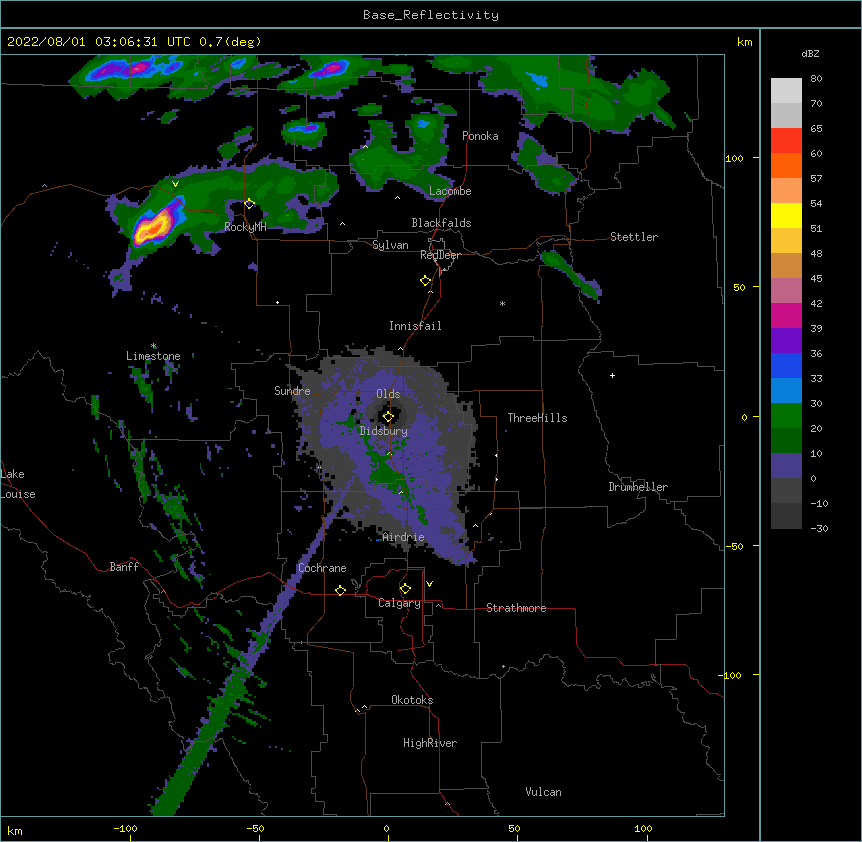Click the Innisfail label
Viewport: 862px width, 842px height.
tap(415, 326)
